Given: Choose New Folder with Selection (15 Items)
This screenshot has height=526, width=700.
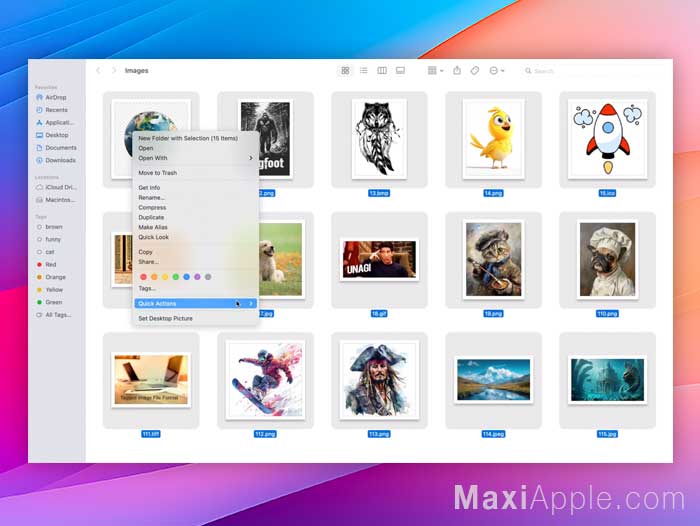Looking at the screenshot, I should click(196, 138).
